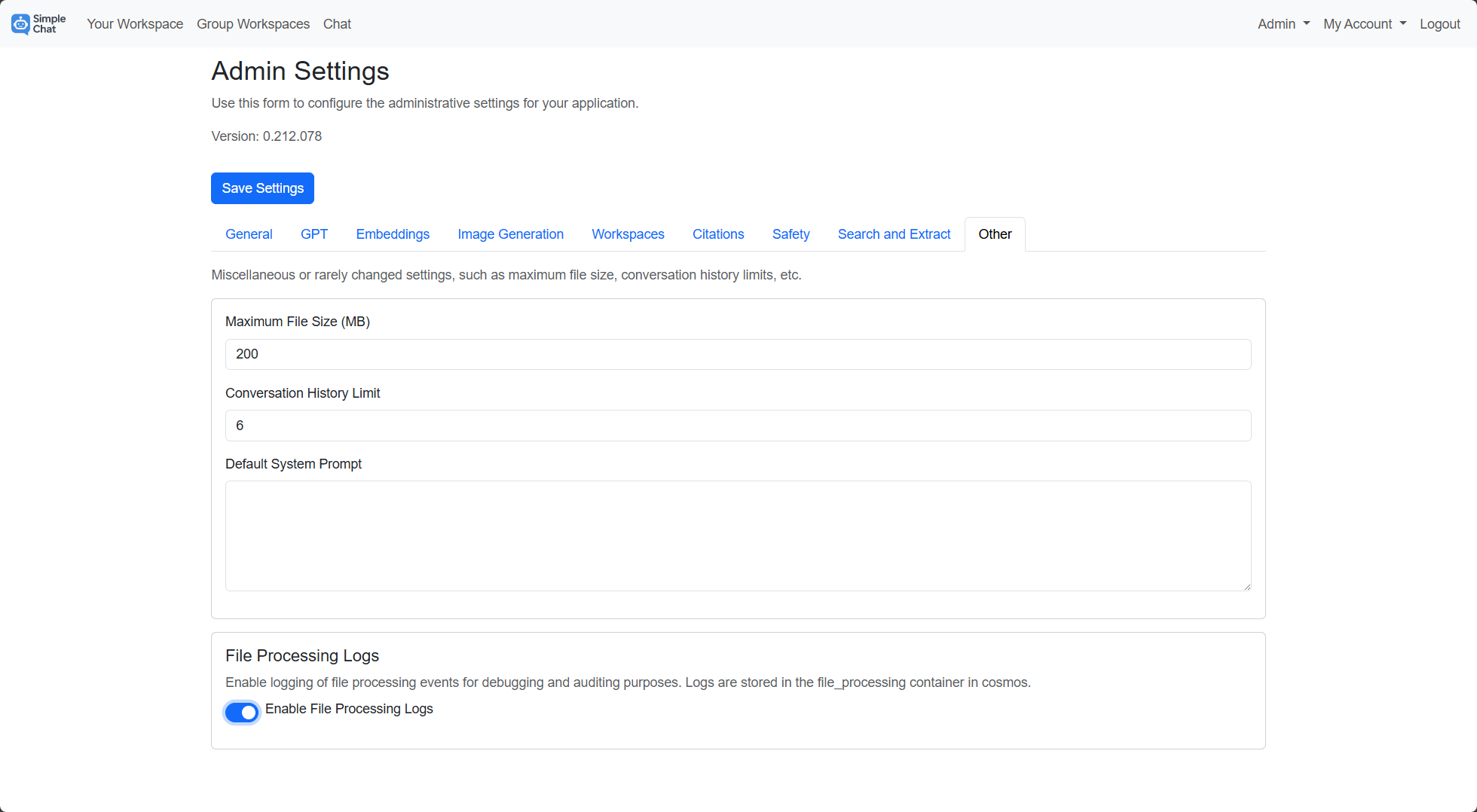Screen dimensions: 1477x812
Task: Open the Image Generation tab
Action: (510, 234)
